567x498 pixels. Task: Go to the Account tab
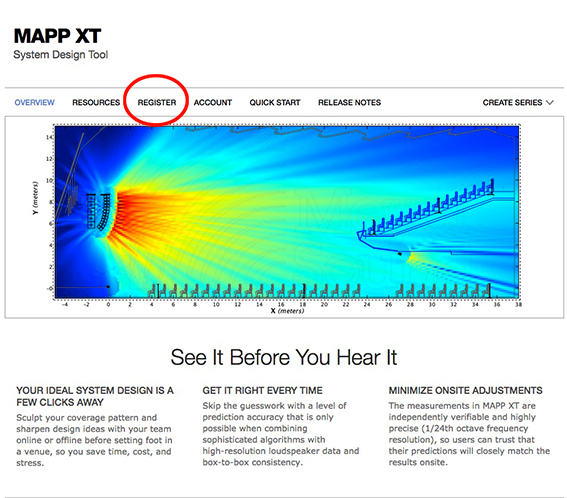click(213, 102)
